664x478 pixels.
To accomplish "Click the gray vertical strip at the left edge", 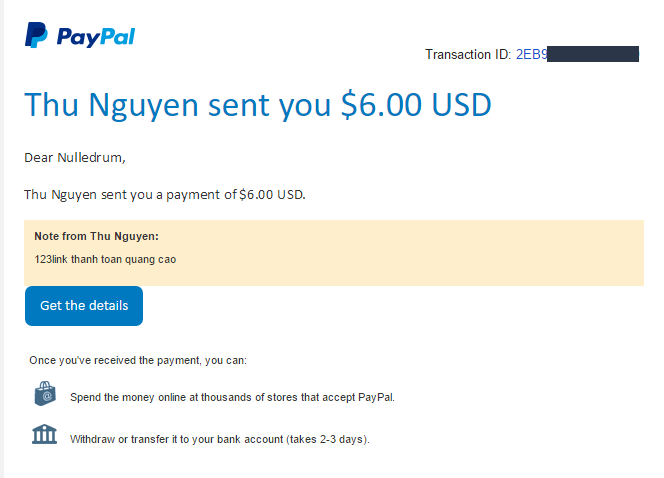I will point(2,240).
